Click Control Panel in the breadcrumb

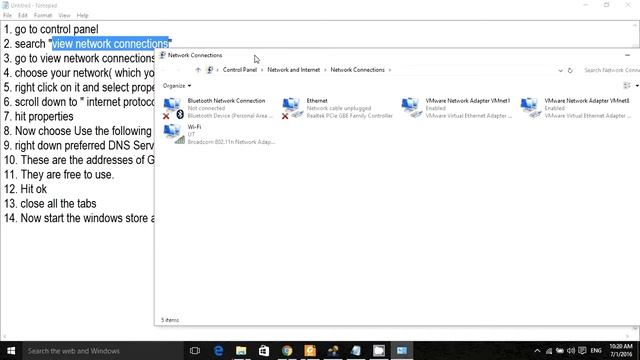click(240, 70)
